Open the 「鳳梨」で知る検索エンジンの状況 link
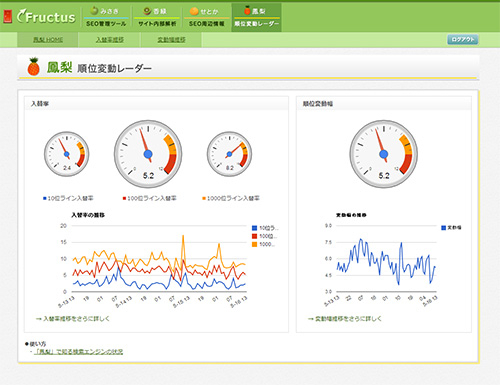500x385 pixels. point(79,352)
